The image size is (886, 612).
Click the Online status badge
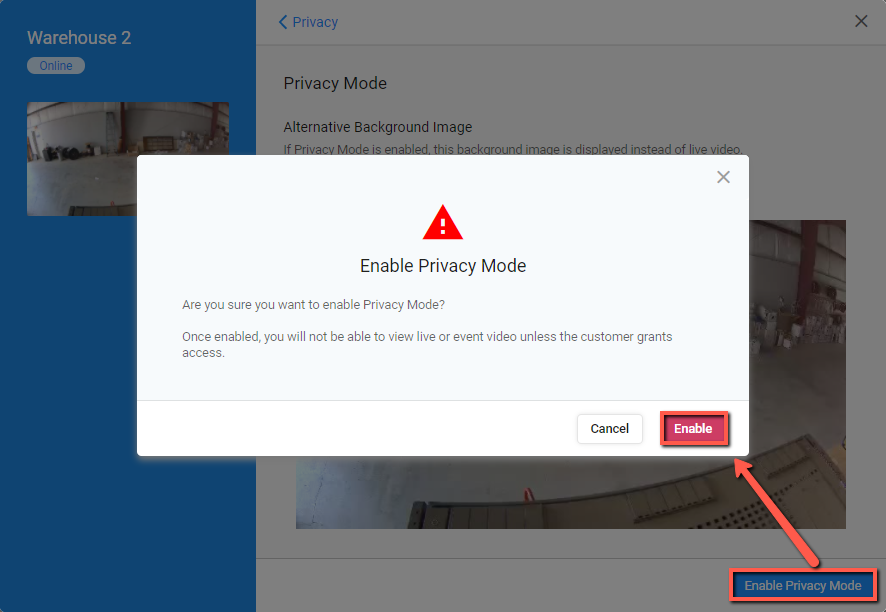tap(56, 66)
